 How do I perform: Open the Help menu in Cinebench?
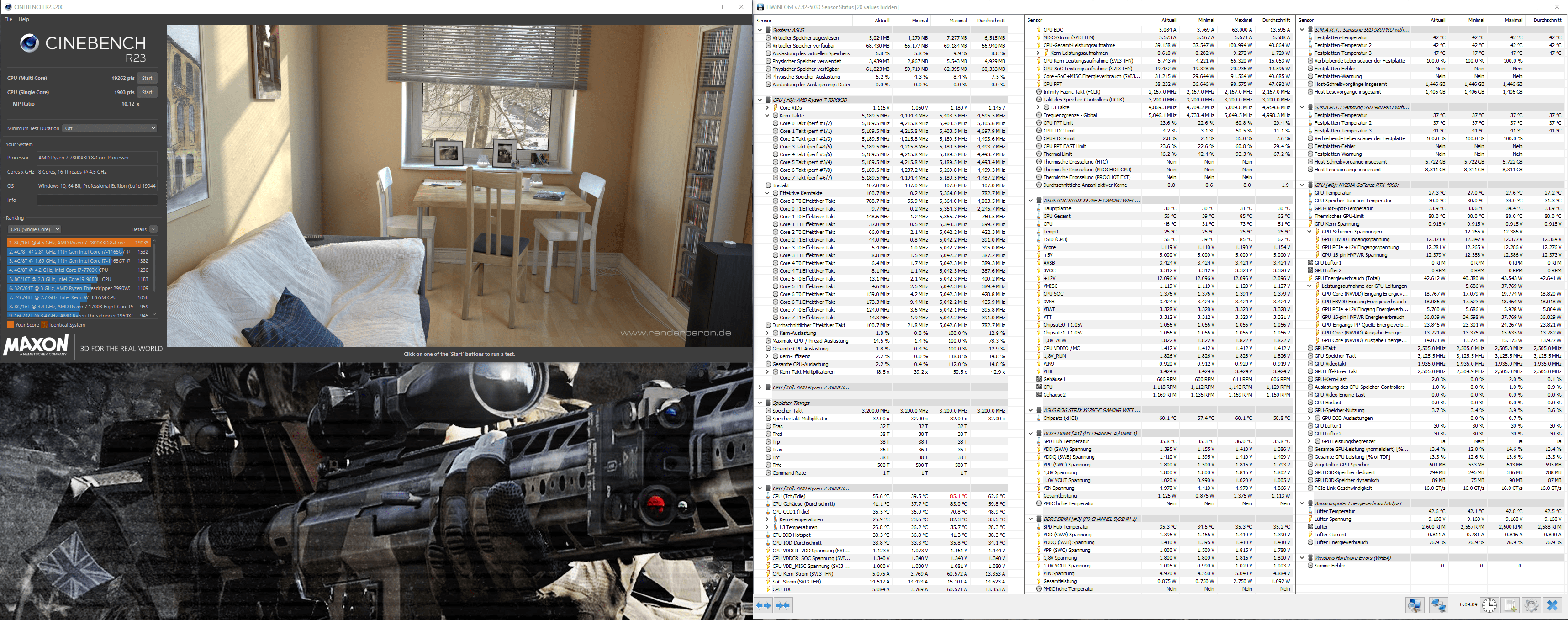24,20
